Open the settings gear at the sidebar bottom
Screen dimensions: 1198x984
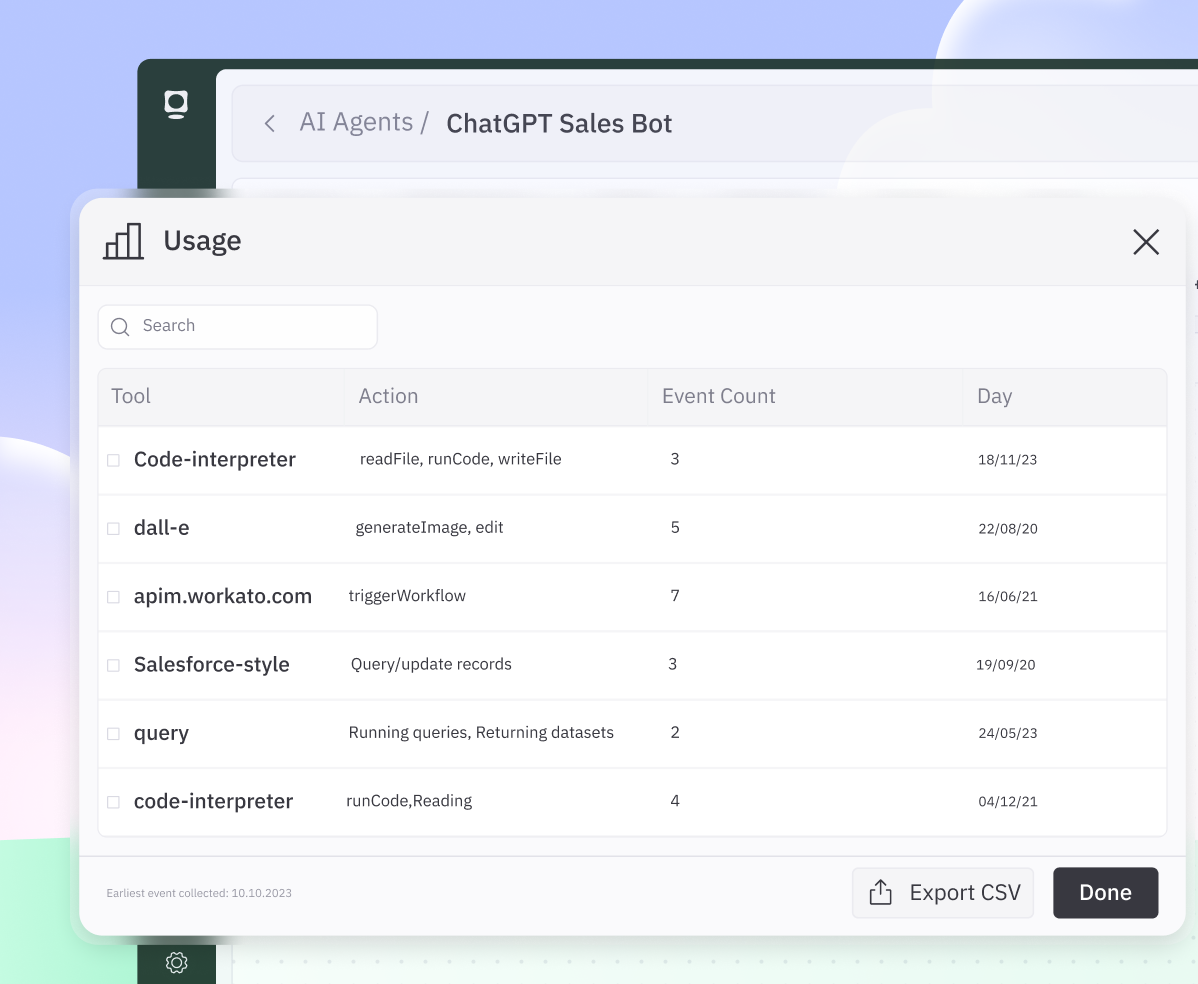pos(176,962)
